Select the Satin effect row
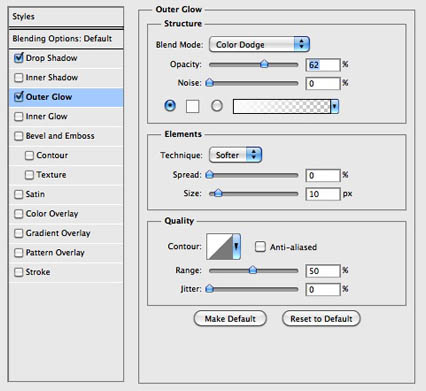 click(x=66, y=194)
